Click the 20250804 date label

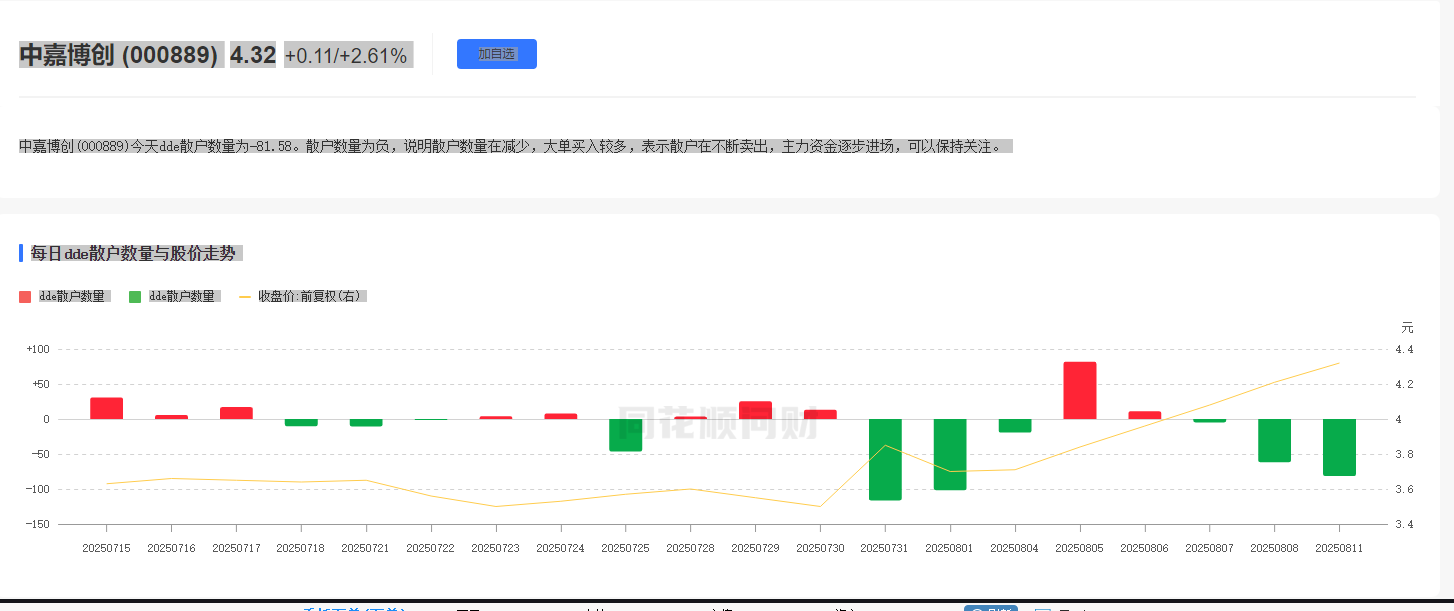tap(1015, 548)
